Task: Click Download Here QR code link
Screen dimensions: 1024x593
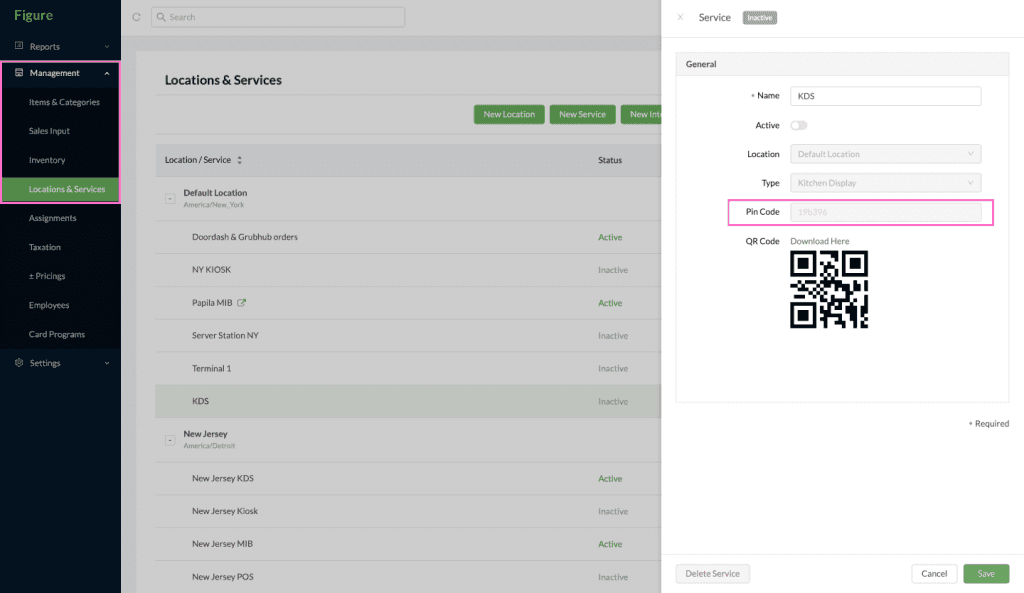Action: pyautogui.click(x=820, y=241)
